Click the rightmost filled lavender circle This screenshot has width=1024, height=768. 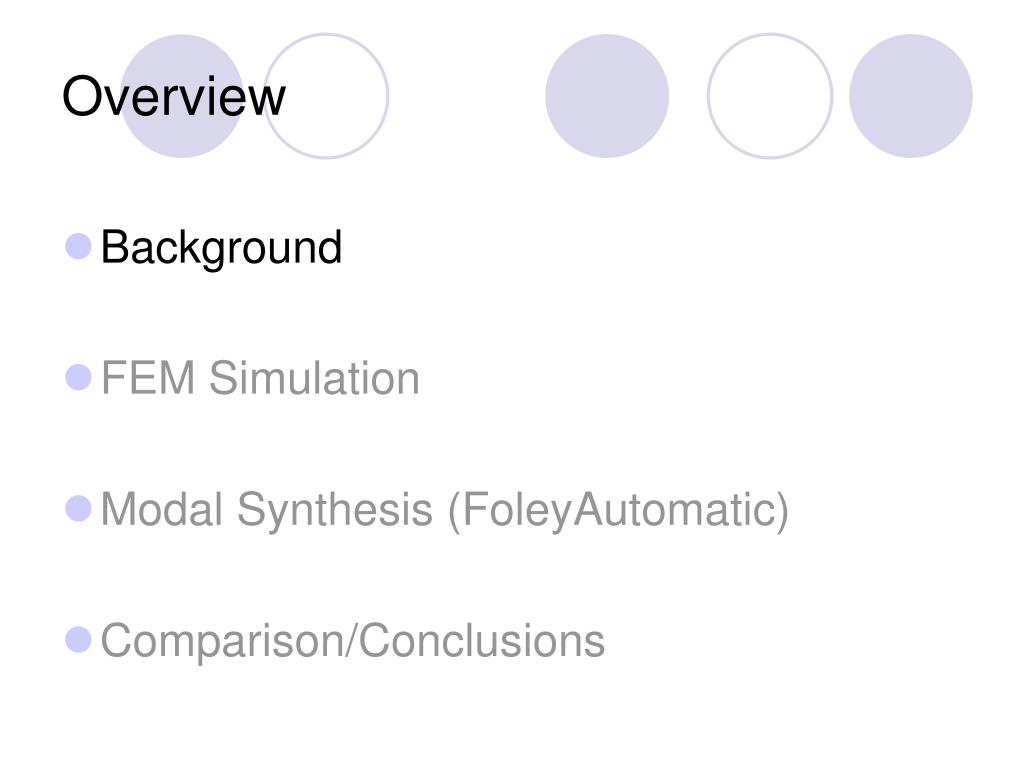click(911, 96)
